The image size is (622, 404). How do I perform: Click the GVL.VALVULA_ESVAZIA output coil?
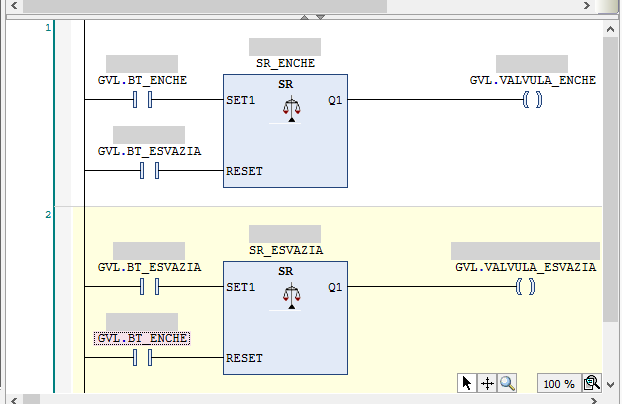coord(525,287)
